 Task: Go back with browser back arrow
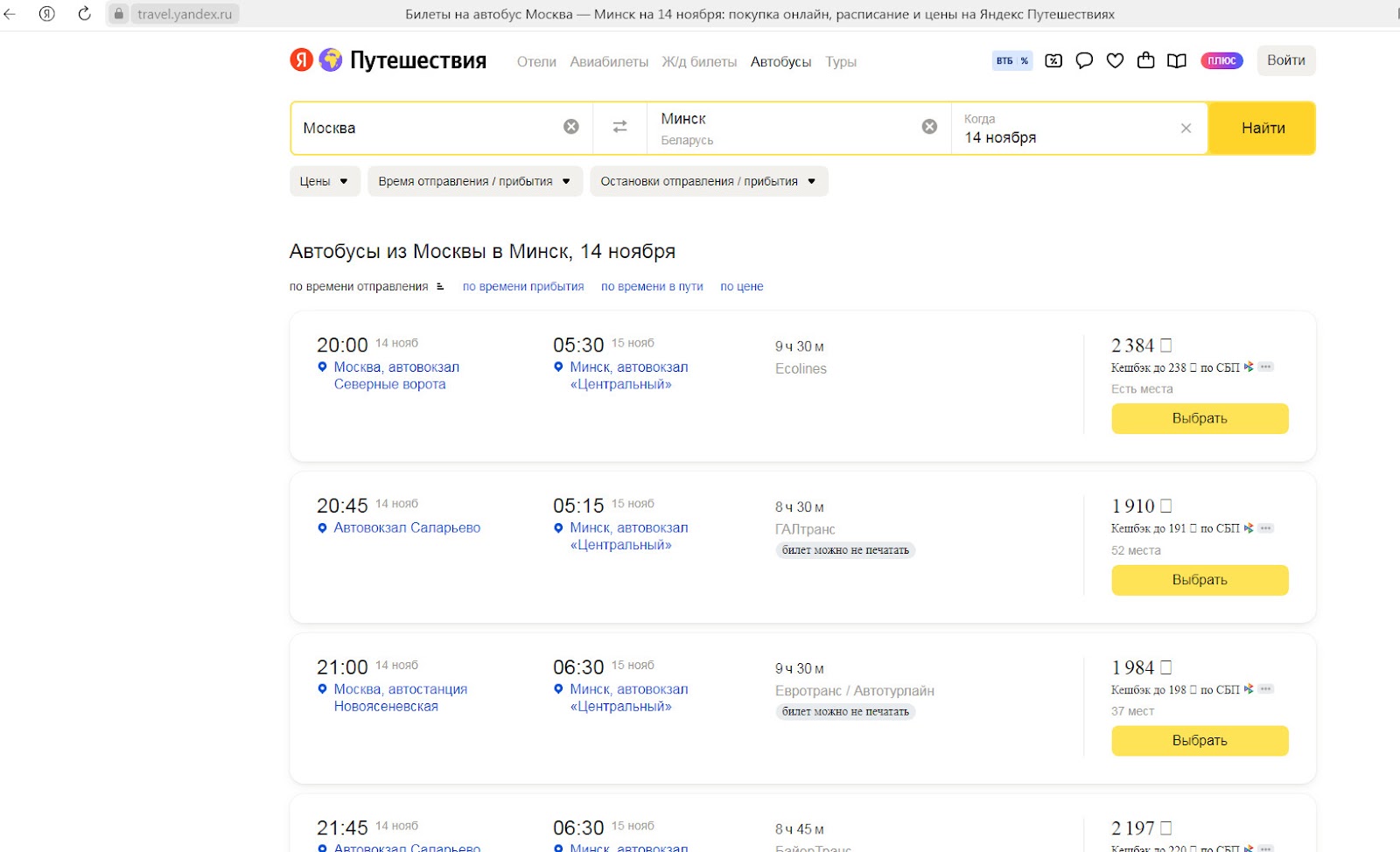coord(10,13)
